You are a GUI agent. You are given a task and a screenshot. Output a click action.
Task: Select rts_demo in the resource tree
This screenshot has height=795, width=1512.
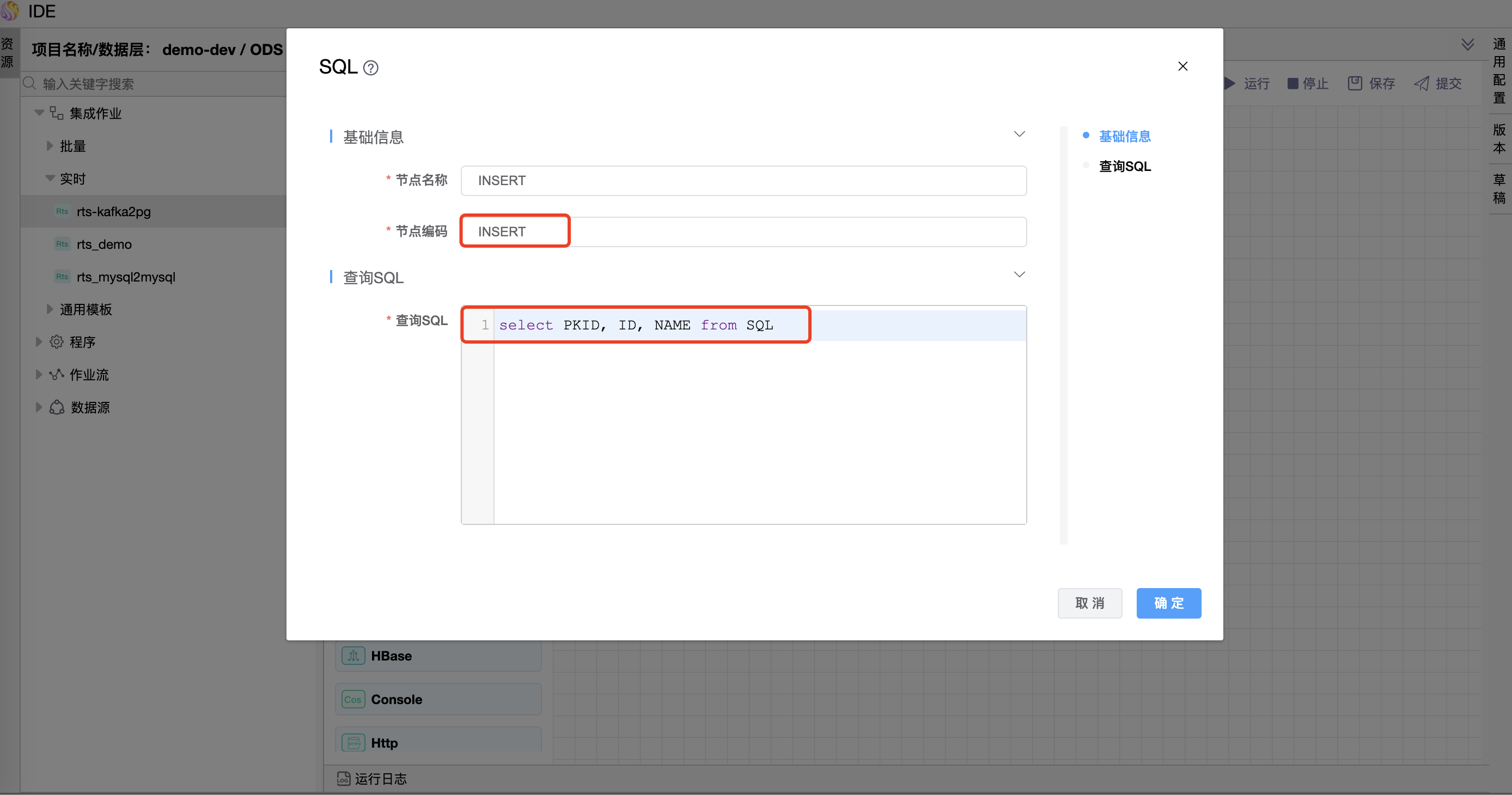coord(104,244)
